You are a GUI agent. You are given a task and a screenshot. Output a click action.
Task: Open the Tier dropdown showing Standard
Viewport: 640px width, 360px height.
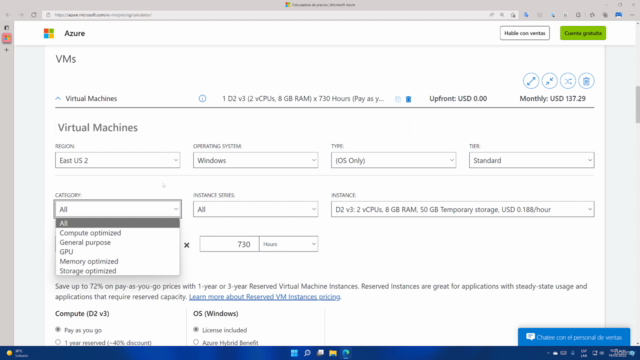tap(531, 160)
